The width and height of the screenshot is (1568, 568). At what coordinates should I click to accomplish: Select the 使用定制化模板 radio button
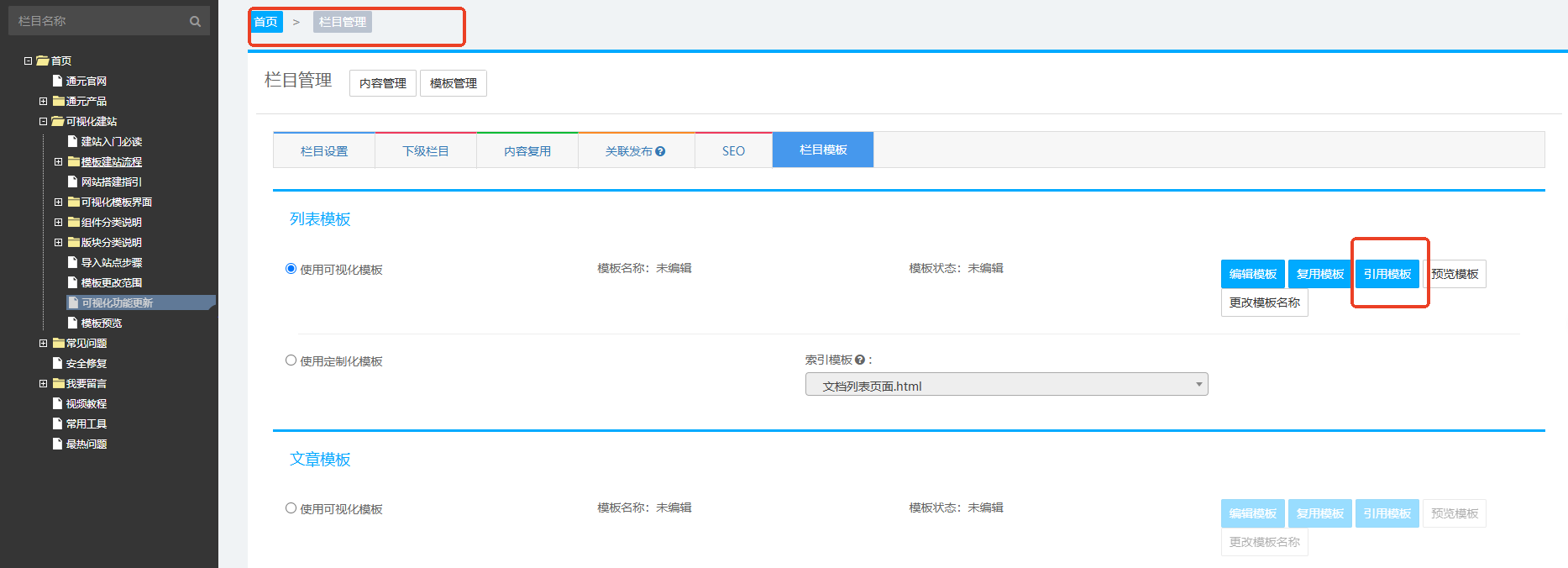click(x=291, y=360)
